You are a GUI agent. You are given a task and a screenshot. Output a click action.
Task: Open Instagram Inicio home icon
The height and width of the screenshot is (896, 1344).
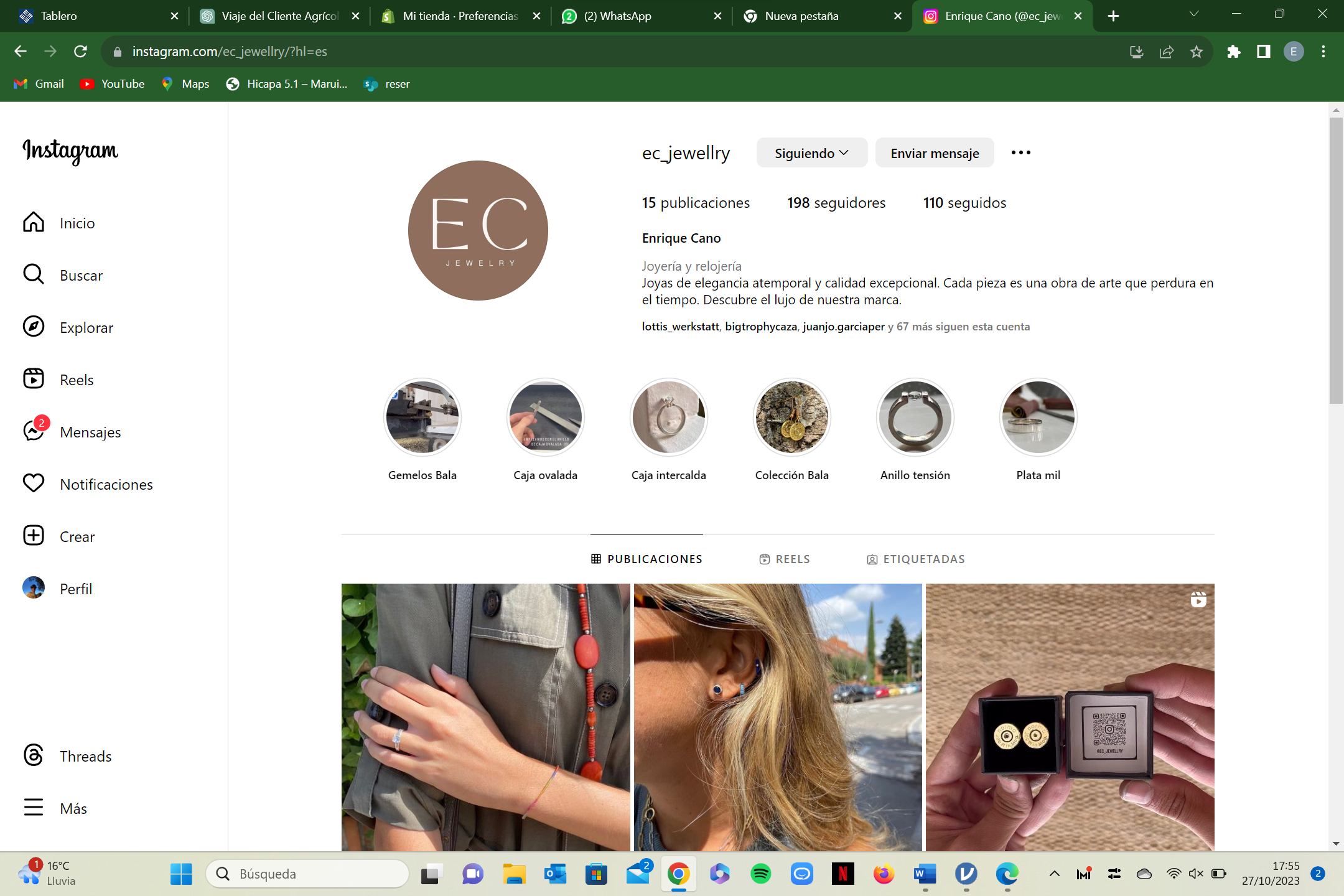tap(34, 222)
